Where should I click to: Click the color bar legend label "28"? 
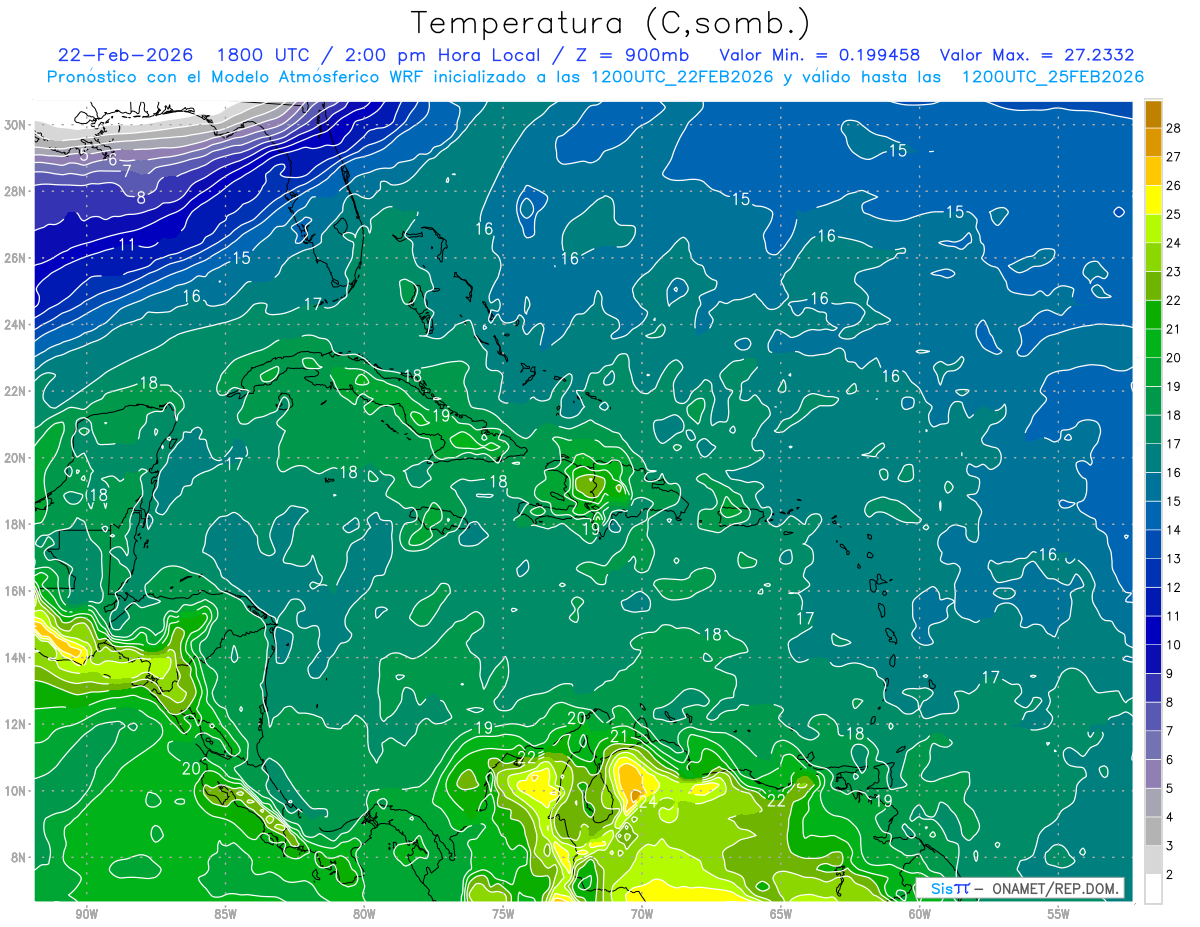1173,127
